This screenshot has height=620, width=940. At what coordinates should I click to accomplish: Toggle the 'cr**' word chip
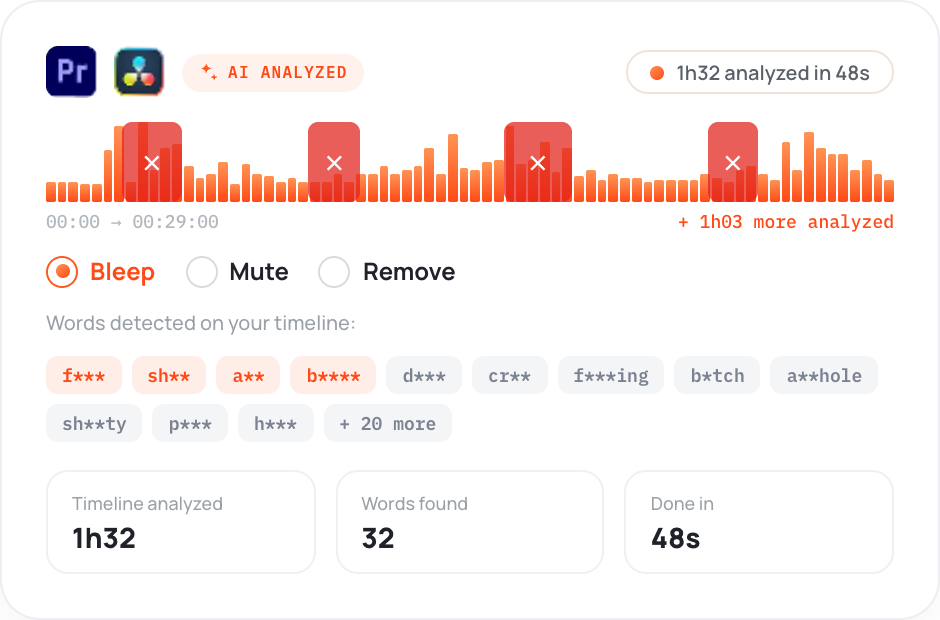(x=510, y=375)
